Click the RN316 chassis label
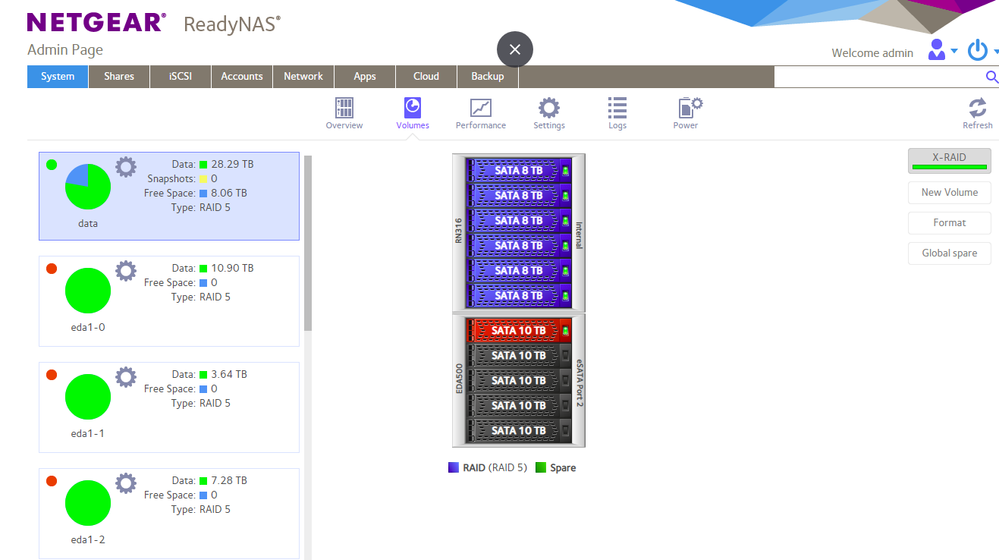Viewport: 999px width, 560px height. pos(459,231)
